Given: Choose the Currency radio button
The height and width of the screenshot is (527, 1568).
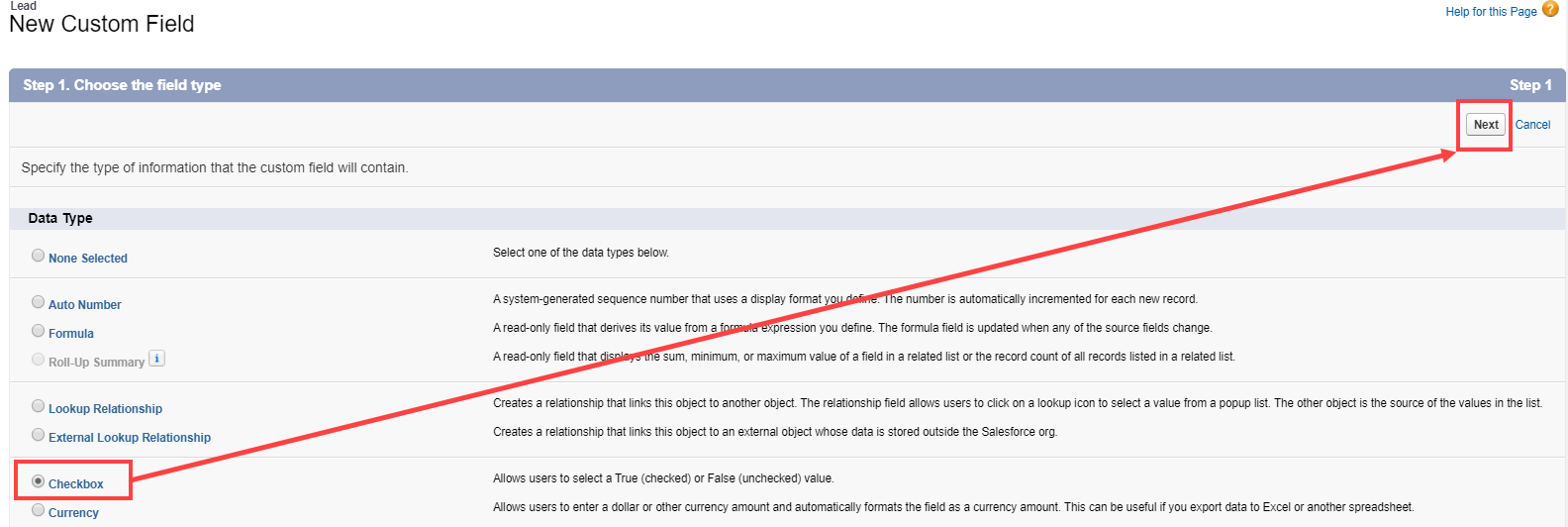Looking at the screenshot, I should (38, 510).
